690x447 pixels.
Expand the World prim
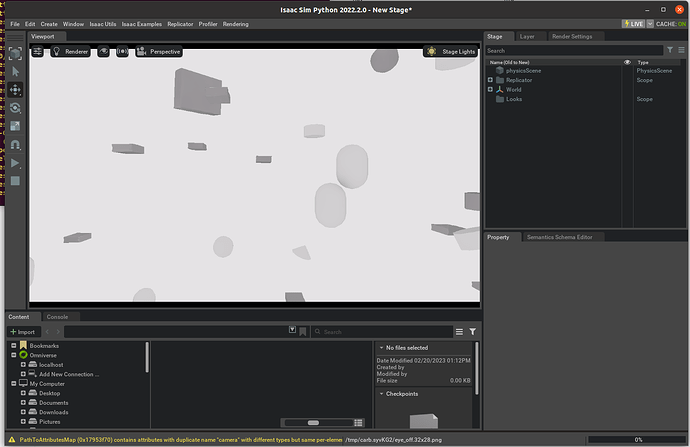point(490,89)
